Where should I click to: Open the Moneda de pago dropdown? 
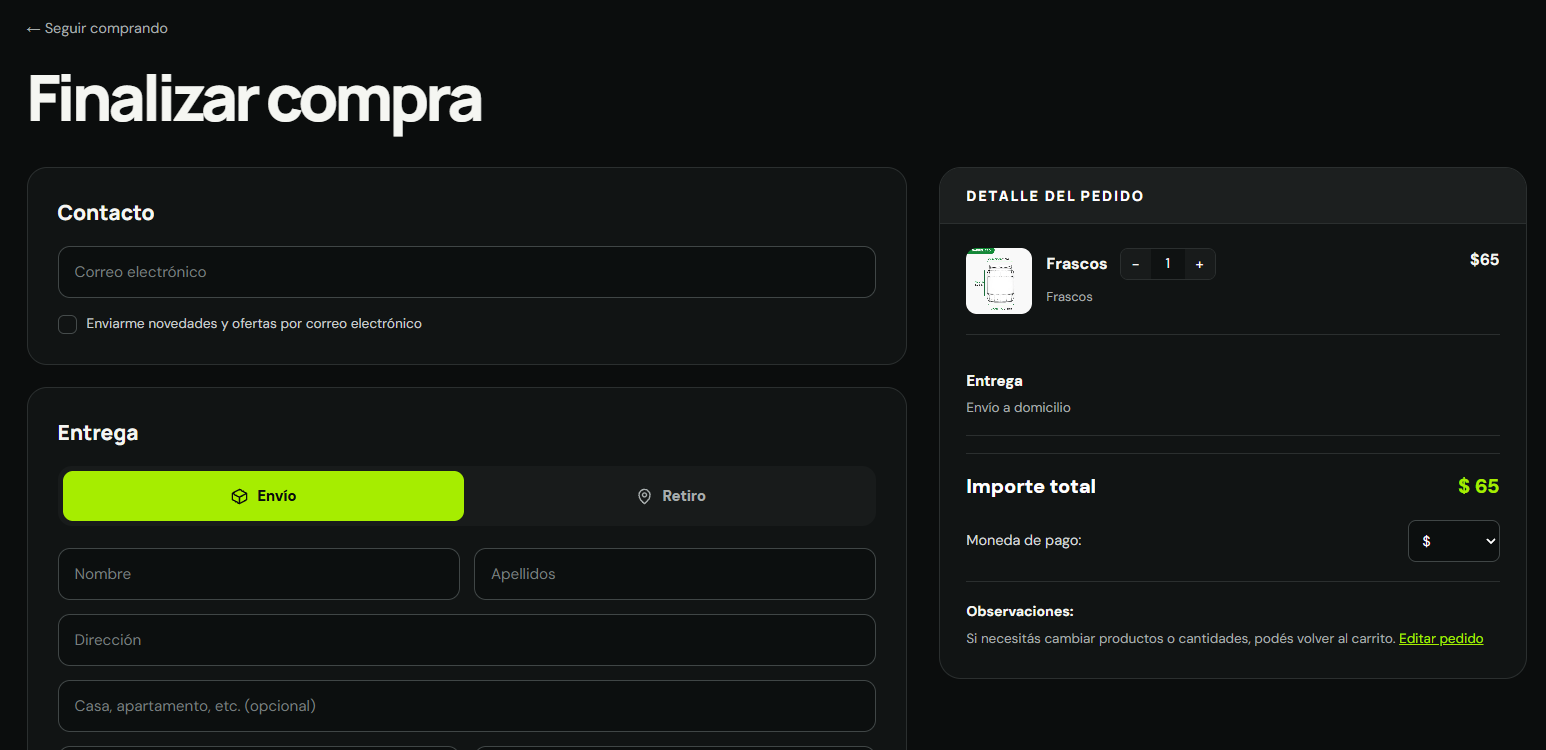1454,541
